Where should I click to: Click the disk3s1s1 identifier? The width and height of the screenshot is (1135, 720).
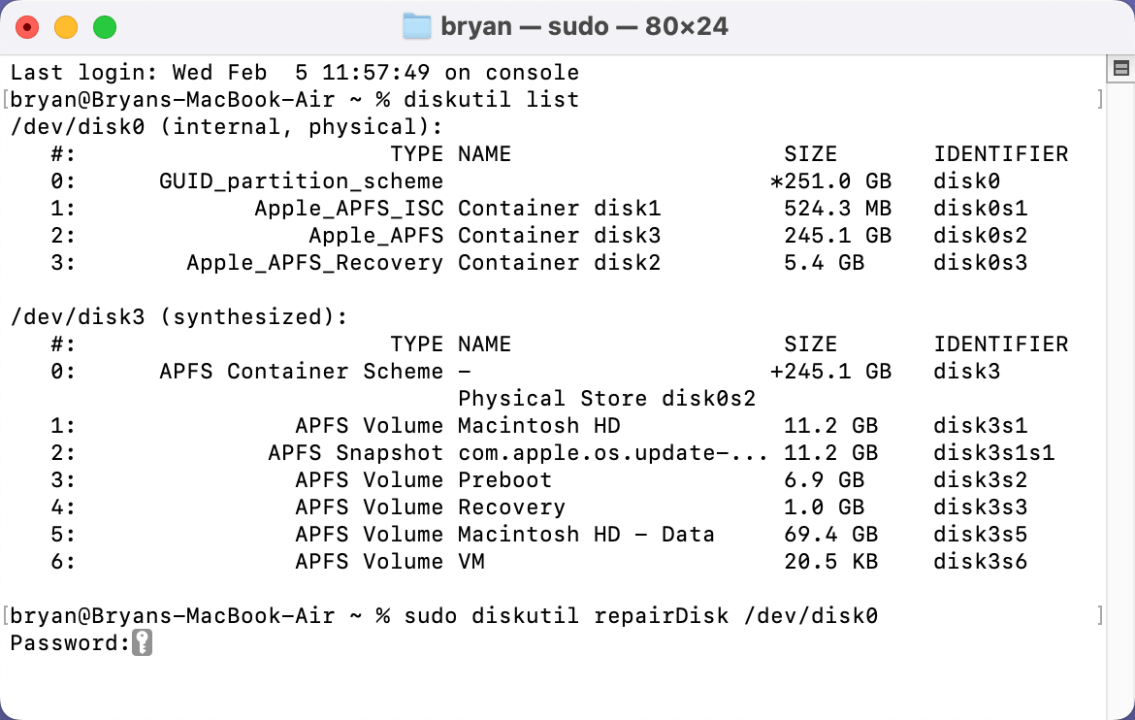(x=993, y=453)
